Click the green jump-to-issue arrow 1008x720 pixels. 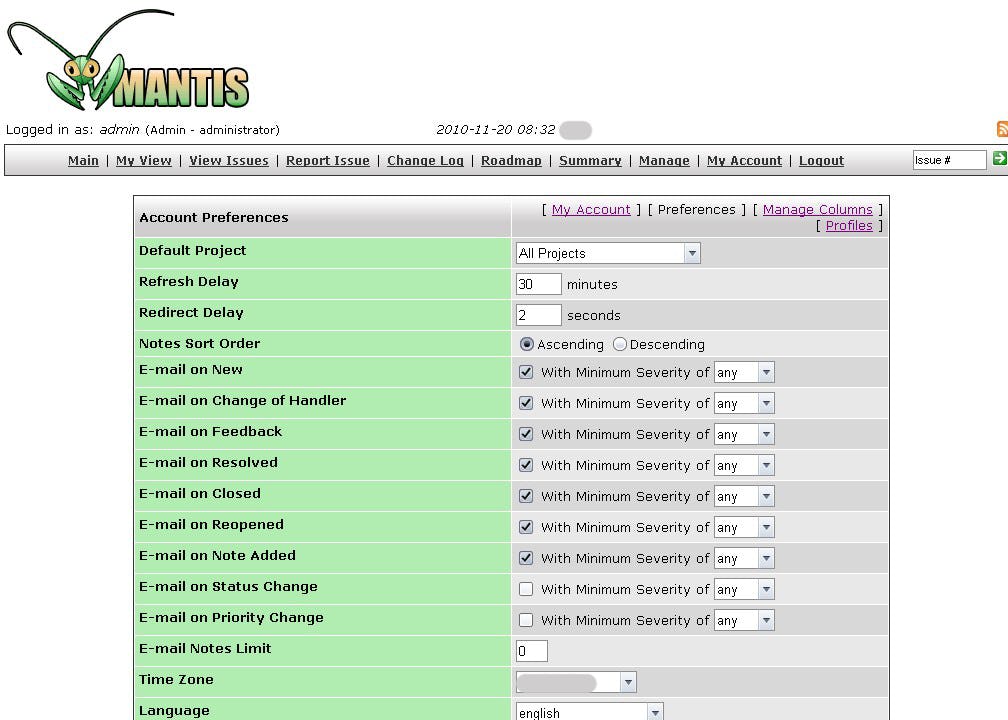(1000, 158)
